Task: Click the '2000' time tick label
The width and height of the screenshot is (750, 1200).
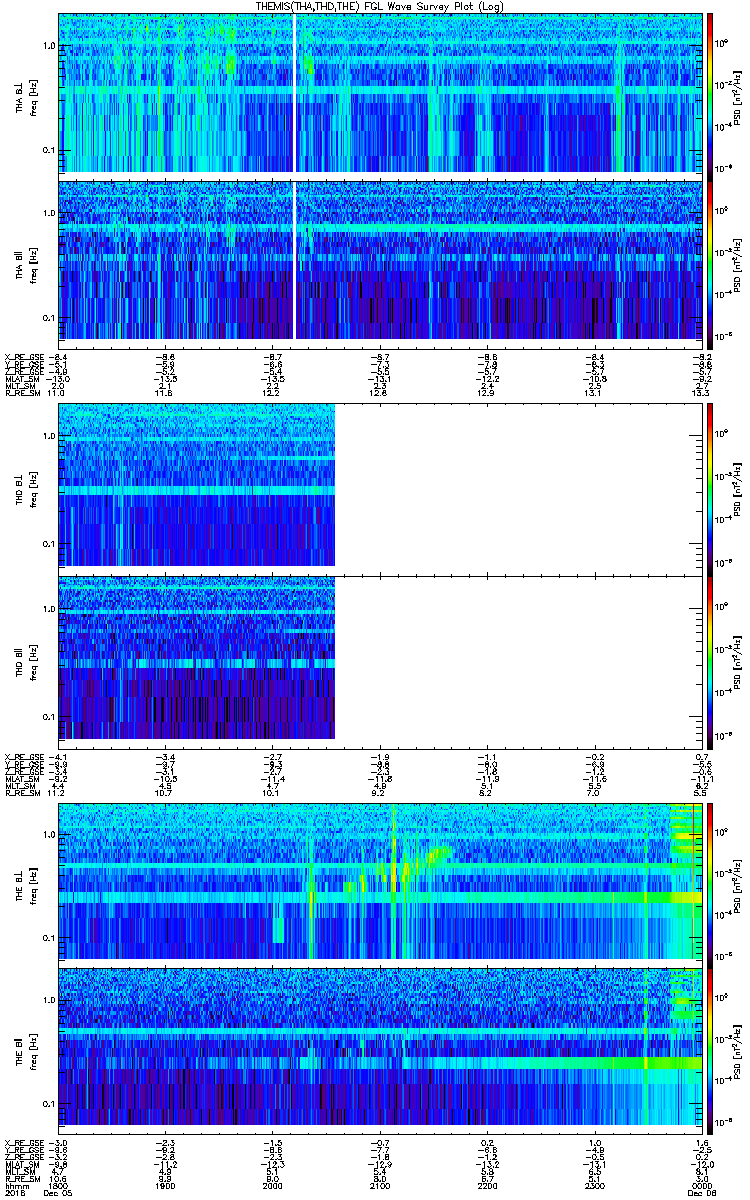Action: (x=272, y=1186)
